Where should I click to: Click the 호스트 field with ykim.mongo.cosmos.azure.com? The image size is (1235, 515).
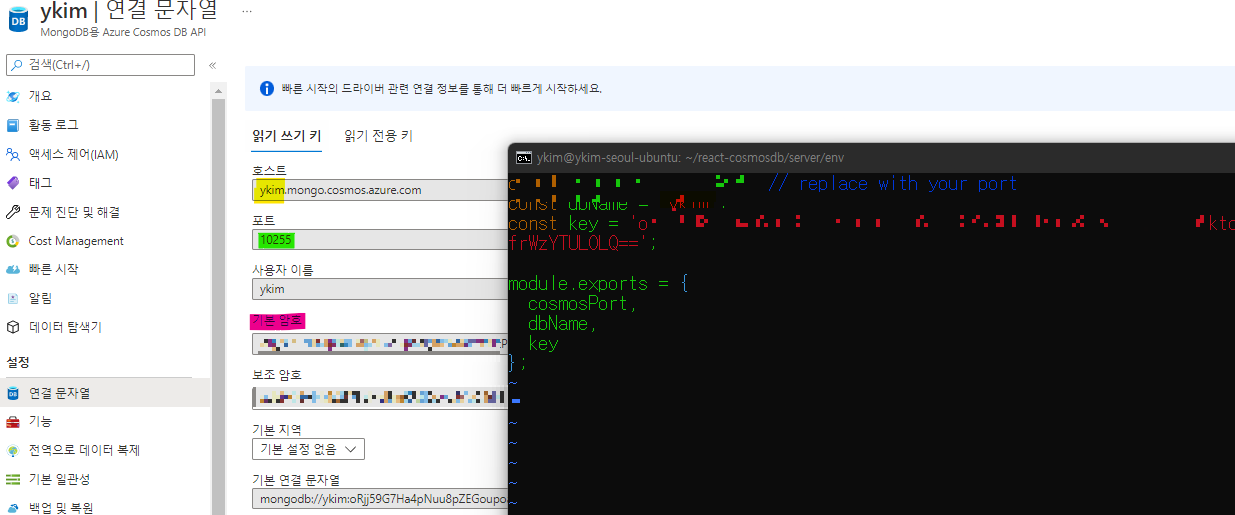[x=380, y=190]
